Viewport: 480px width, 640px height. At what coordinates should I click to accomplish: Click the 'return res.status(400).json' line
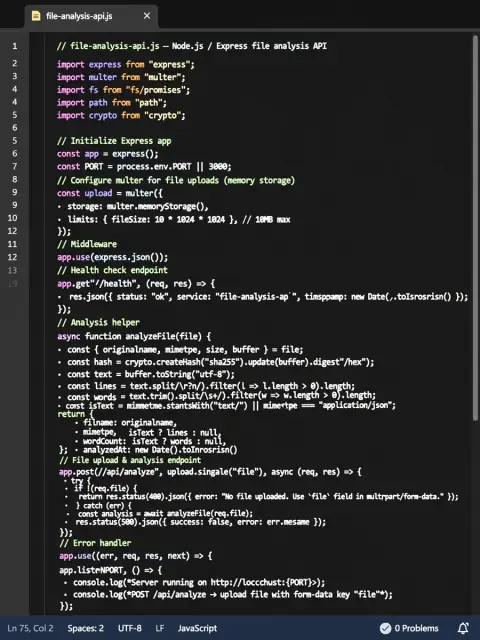(268, 497)
